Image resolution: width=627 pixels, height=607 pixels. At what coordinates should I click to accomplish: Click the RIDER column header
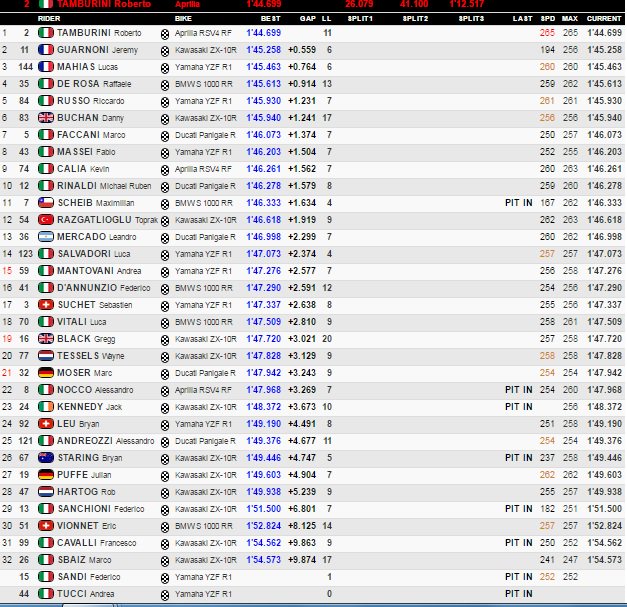coord(49,18)
